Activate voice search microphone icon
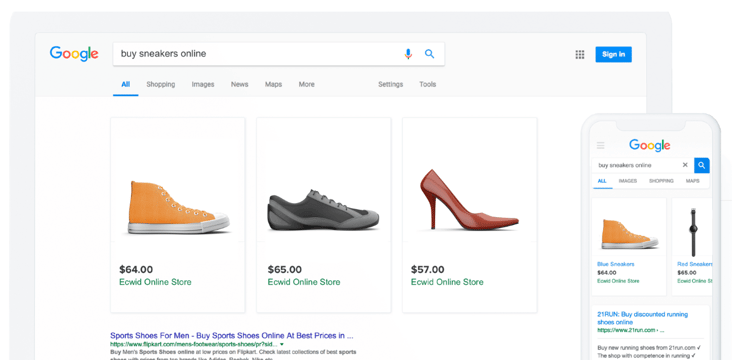The width and height of the screenshot is (732, 360). point(408,54)
